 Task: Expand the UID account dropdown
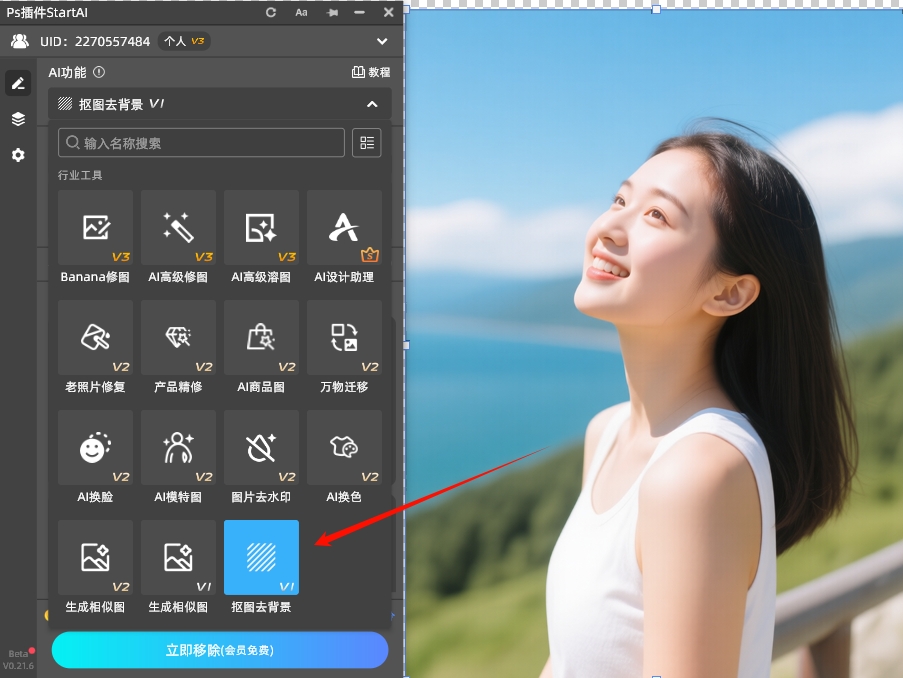point(381,42)
